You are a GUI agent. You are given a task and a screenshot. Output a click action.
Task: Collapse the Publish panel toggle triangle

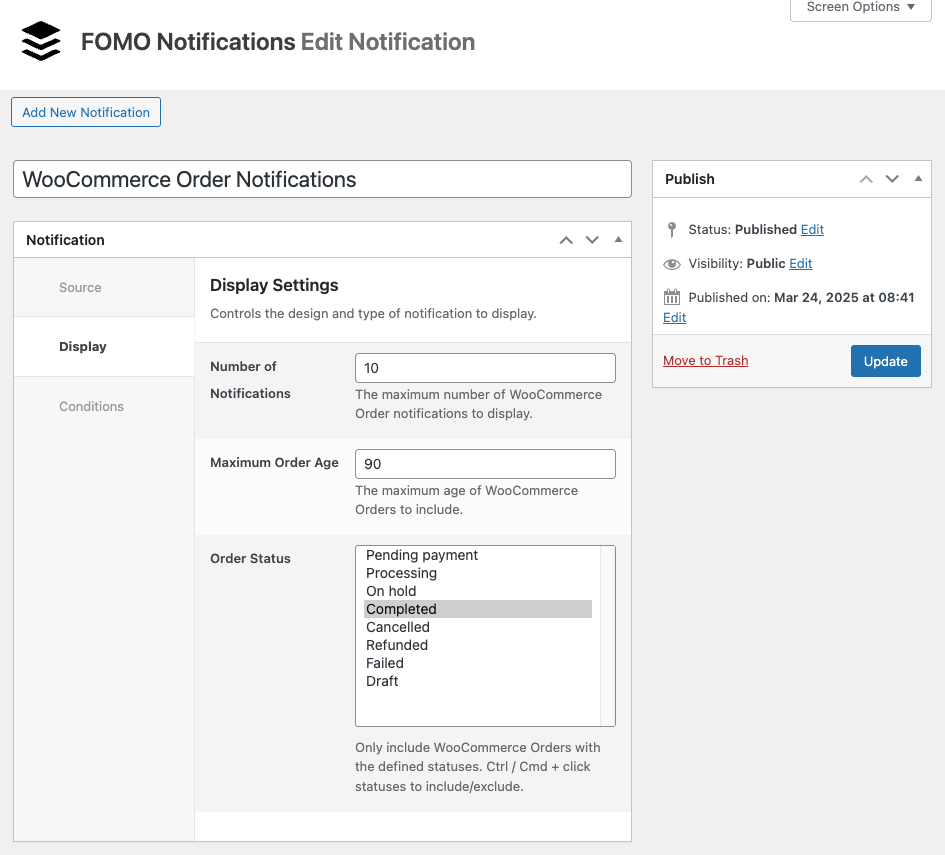(x=918, y=179)
